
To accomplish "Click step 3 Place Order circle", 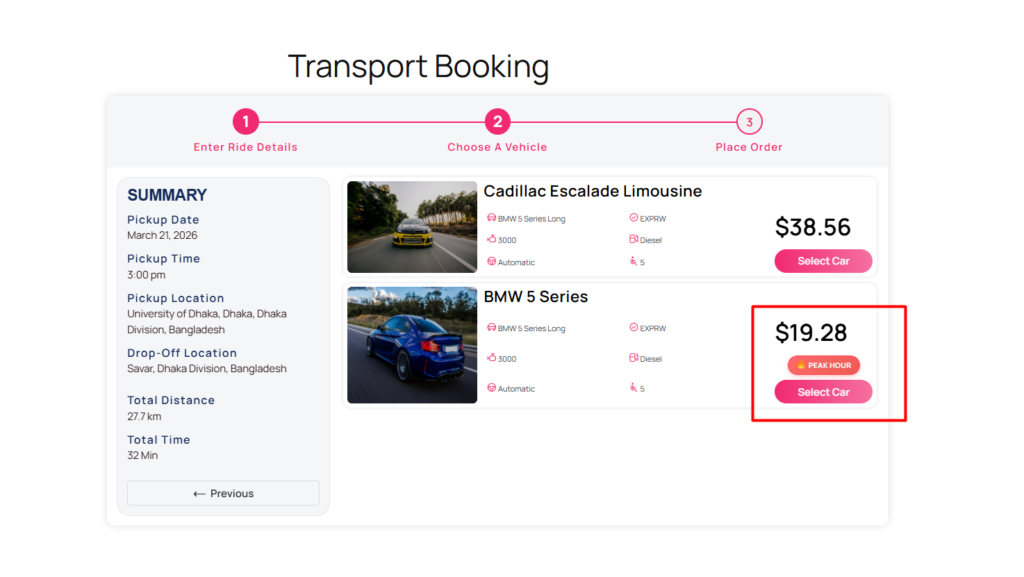I will pyautogui.click(x=748, y=121).
